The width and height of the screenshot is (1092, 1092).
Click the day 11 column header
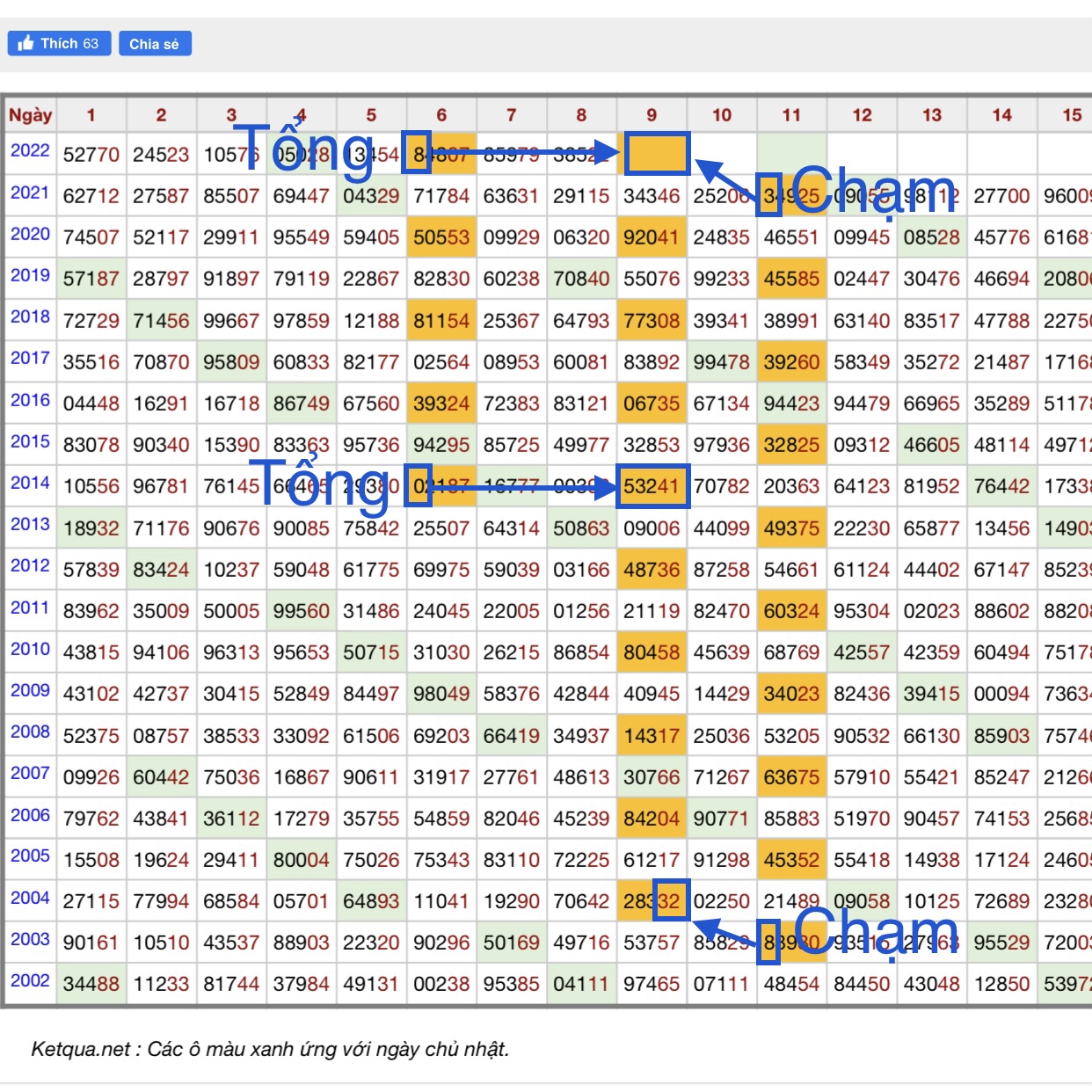tap(791, 115)
